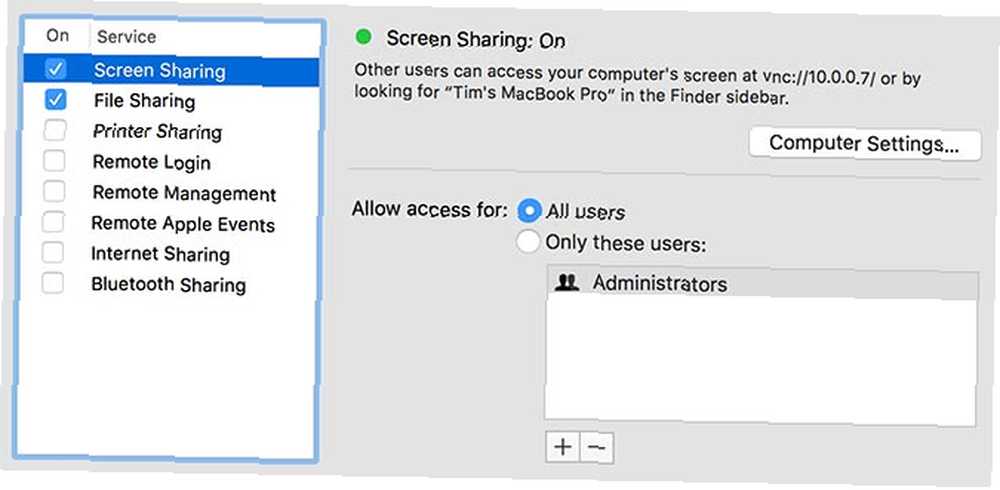The width and height of the screenshot is (1000, 490).
Task: Click the Administrators group icon
Action: [567, 283]
